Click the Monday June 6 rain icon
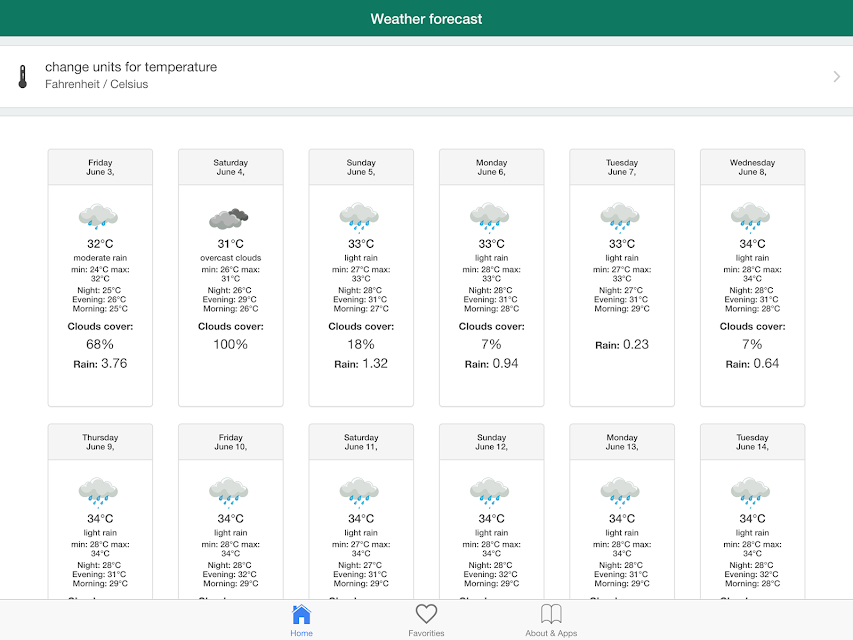This screenshot has height=640, width=853. click(490, 217)
